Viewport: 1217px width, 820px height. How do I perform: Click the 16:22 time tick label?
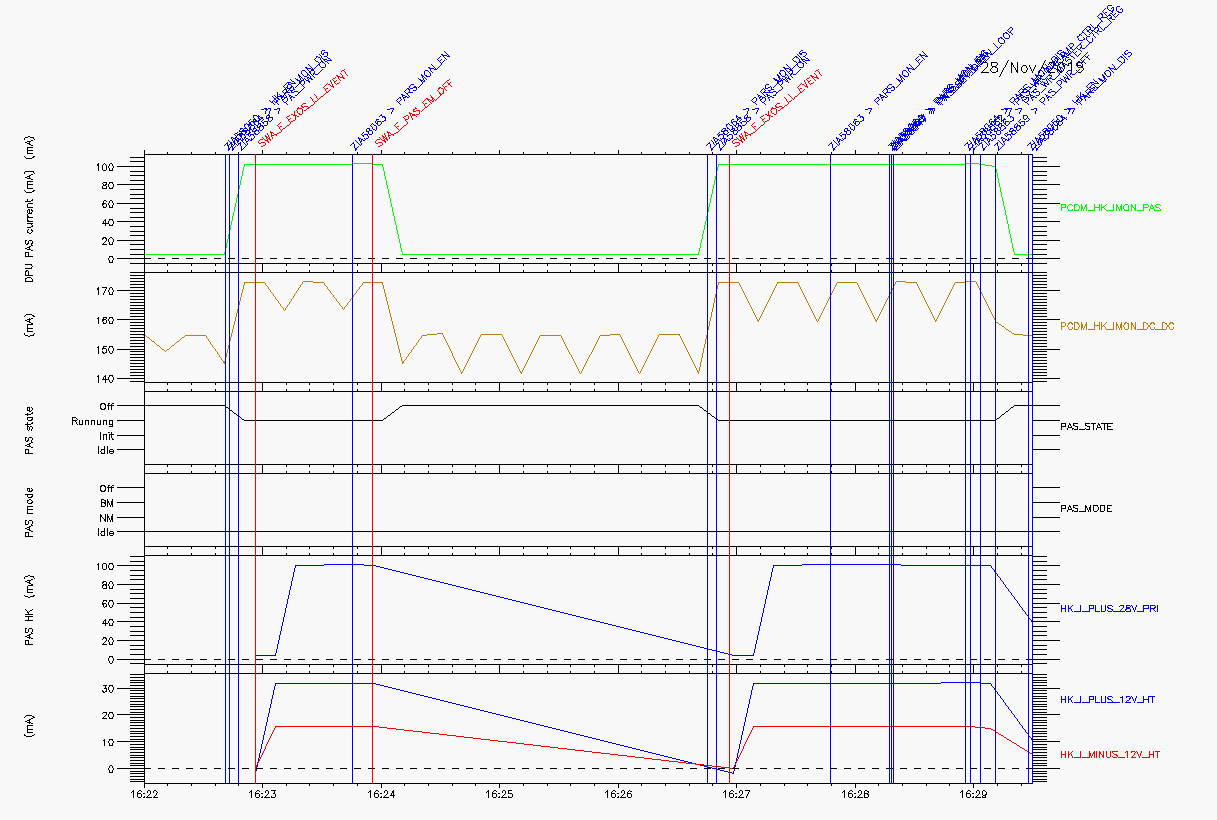[145, 794]
